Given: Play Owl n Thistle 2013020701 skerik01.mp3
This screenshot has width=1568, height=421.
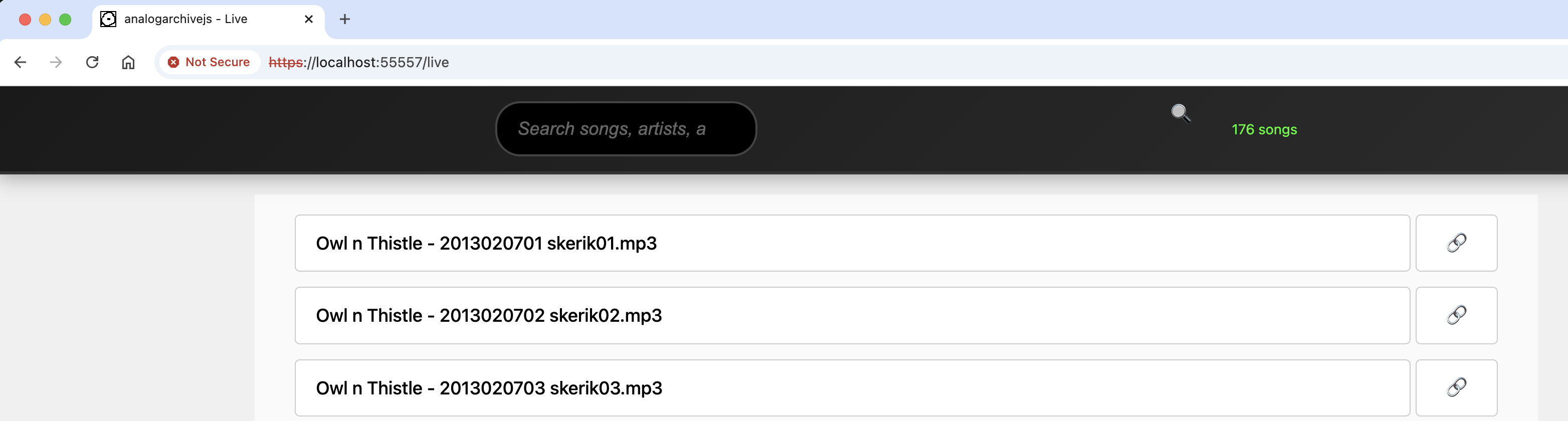Looking at the screenshot, I should 852,243.
